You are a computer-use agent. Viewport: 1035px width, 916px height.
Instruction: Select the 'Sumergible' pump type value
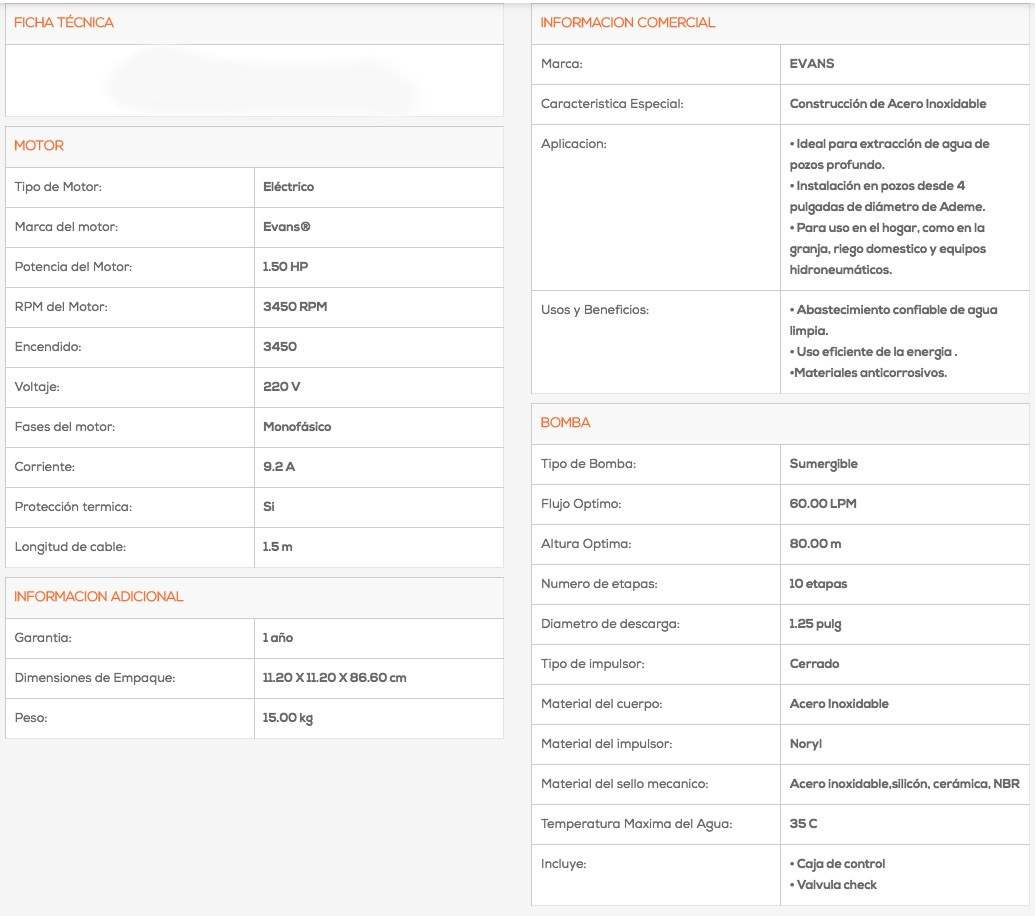(x=823, y=464)
